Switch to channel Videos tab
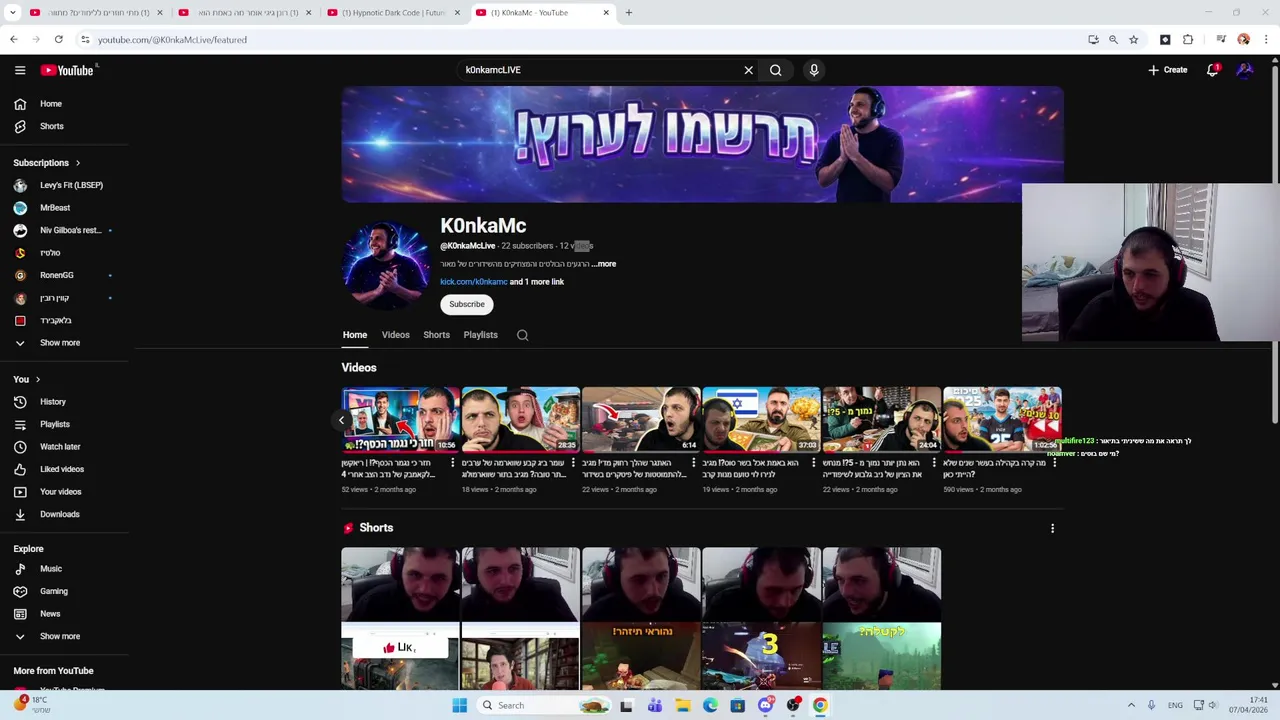This screenshot has height=720, width=1280. coord(395,335)
